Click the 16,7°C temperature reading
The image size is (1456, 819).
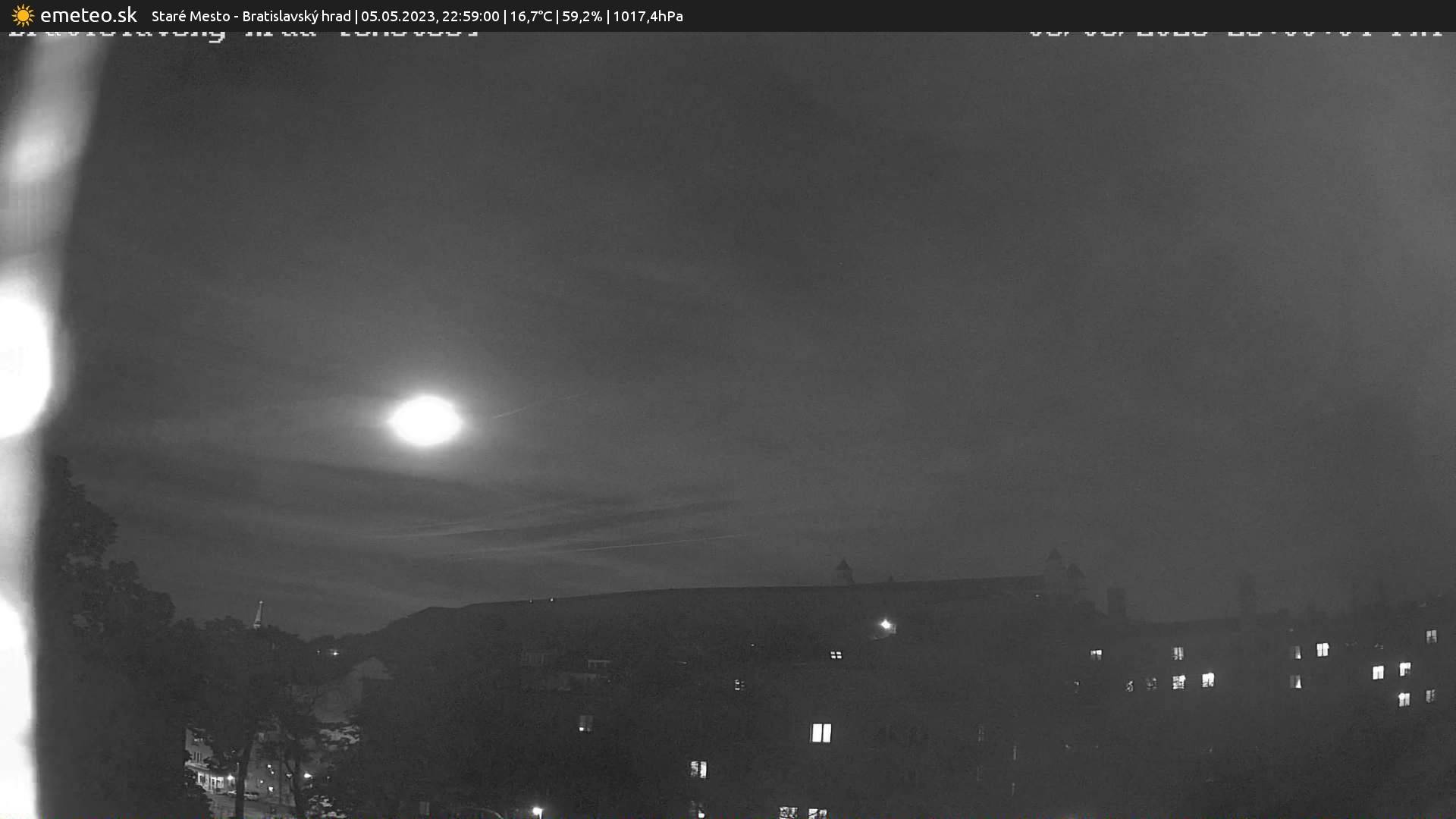point(531,17)
